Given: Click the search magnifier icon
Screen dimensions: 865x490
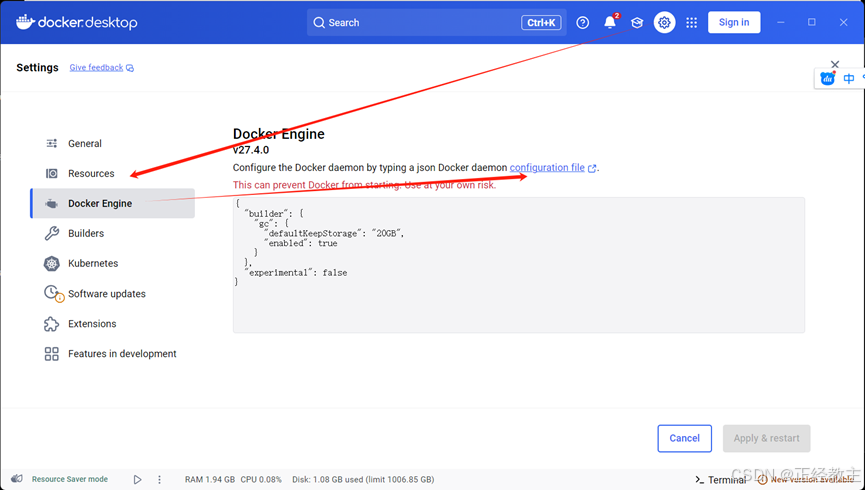Looking at the screenshot, I should tap(319, 23).
